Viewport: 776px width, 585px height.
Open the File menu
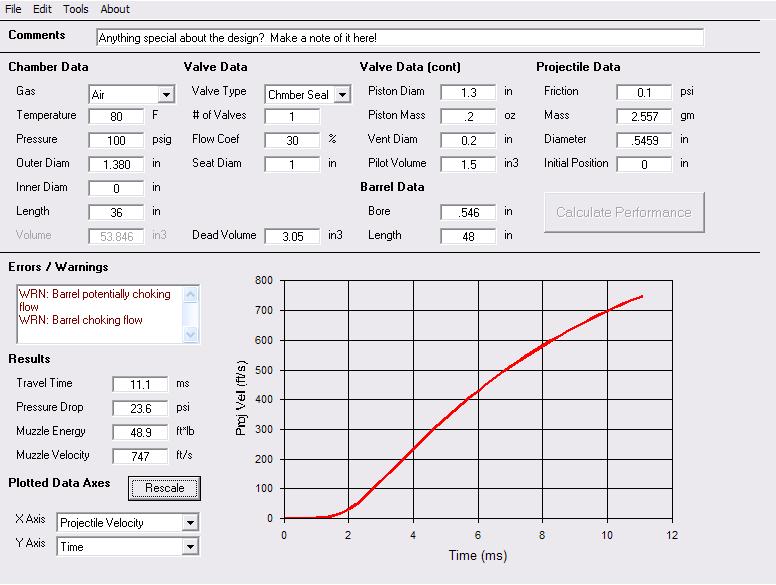point(13,9)
